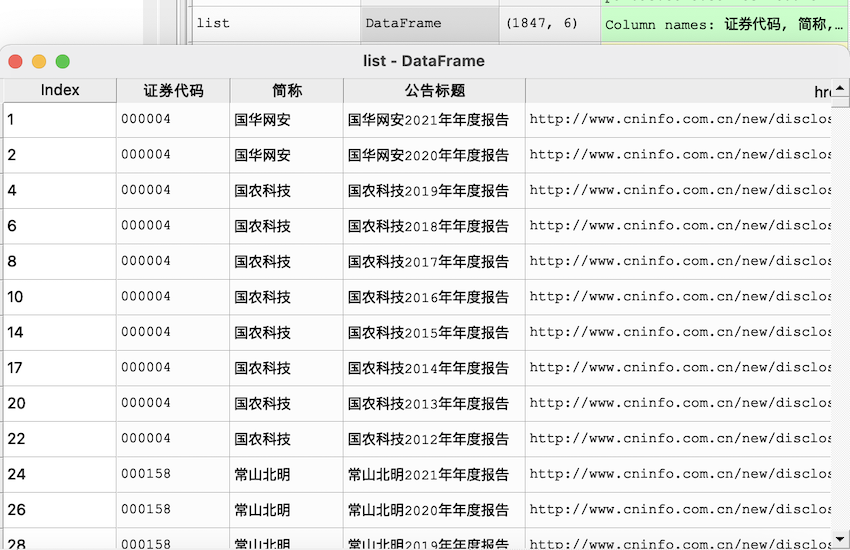Screen dimensions: 850x550
Task: Select 常山北明 name in row index 24
Action: (x=287, y=475)
